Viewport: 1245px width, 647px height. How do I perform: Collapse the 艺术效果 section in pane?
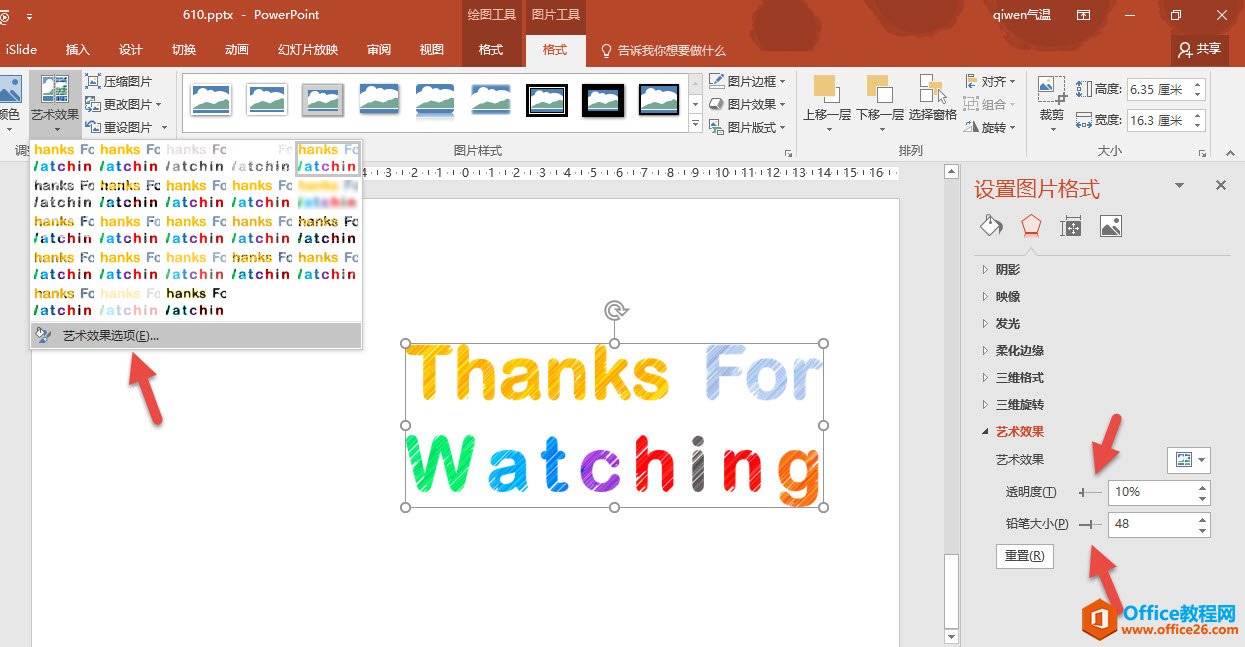click(1019, 432)
